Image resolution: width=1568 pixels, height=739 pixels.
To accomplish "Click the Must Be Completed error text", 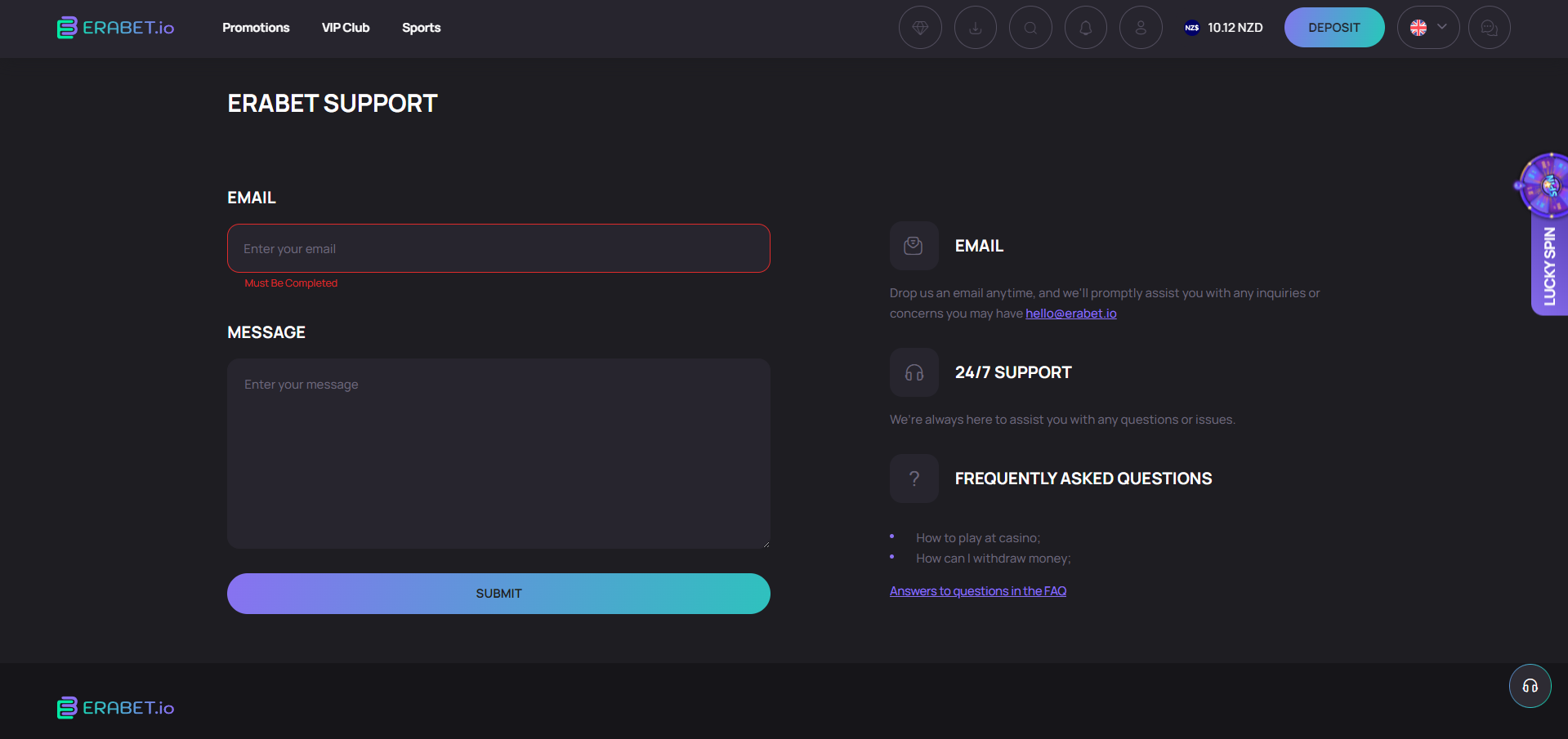I will click(x=291, y=283).
